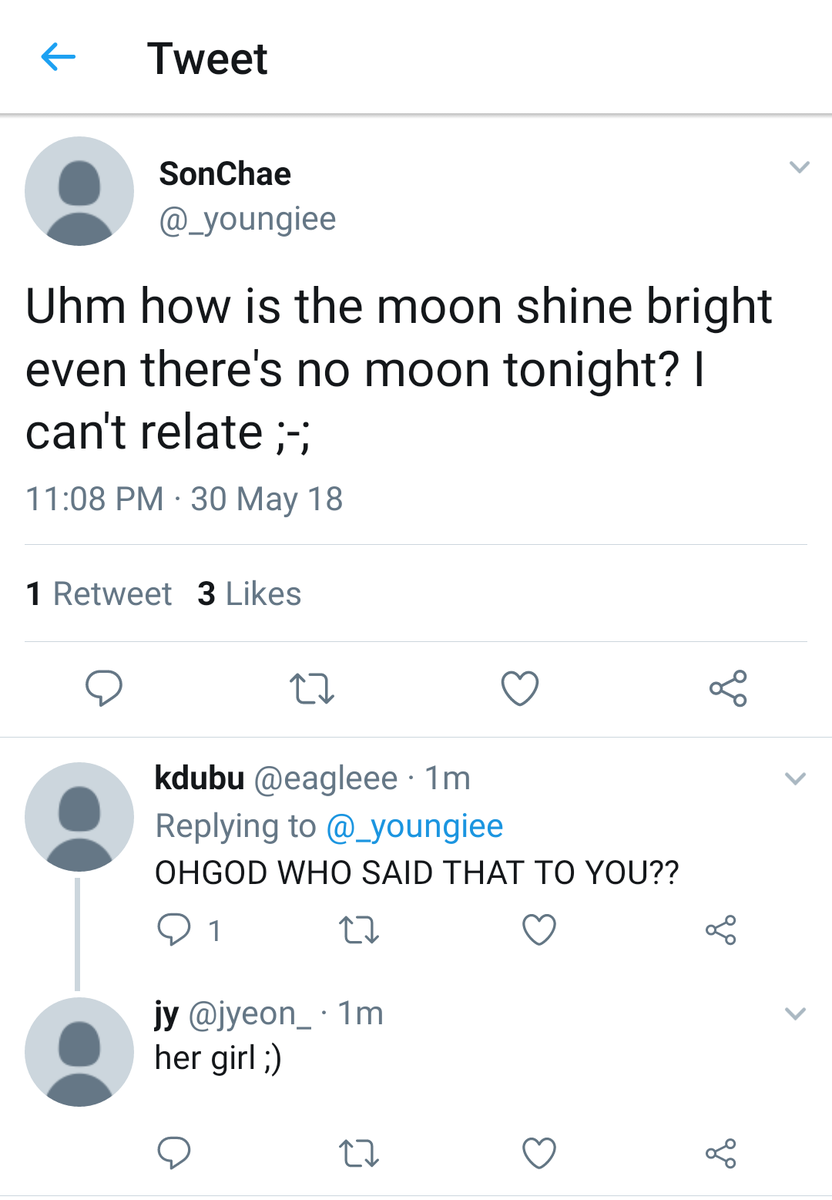The width and height of the screenshot is (832, 1200).
Task: View the 3 Likes list
Action: (x=249, y=594)
